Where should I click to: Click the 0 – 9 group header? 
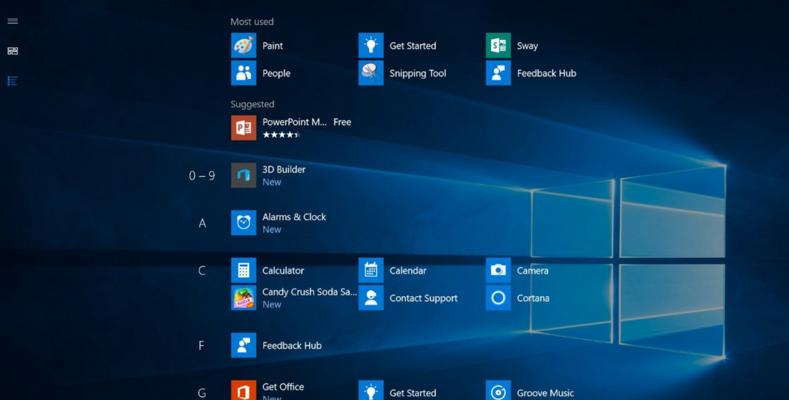tap(202, 176)
